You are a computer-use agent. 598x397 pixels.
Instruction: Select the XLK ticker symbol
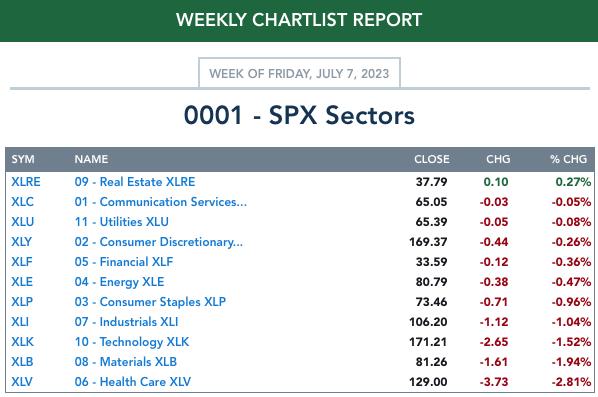coord(23,342)
